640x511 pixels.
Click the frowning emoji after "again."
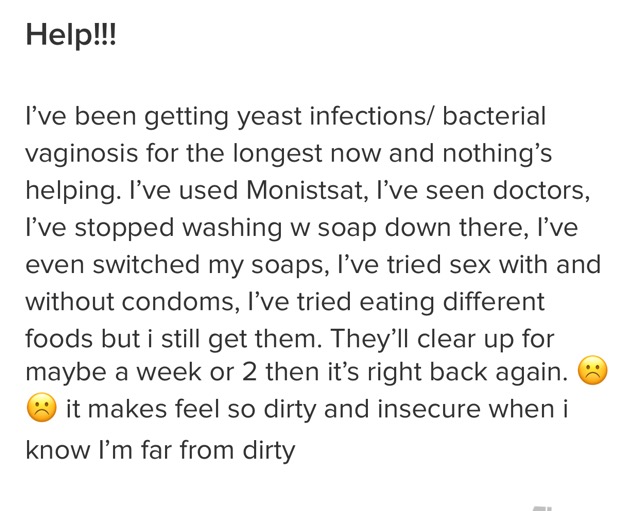click(593, 371)
